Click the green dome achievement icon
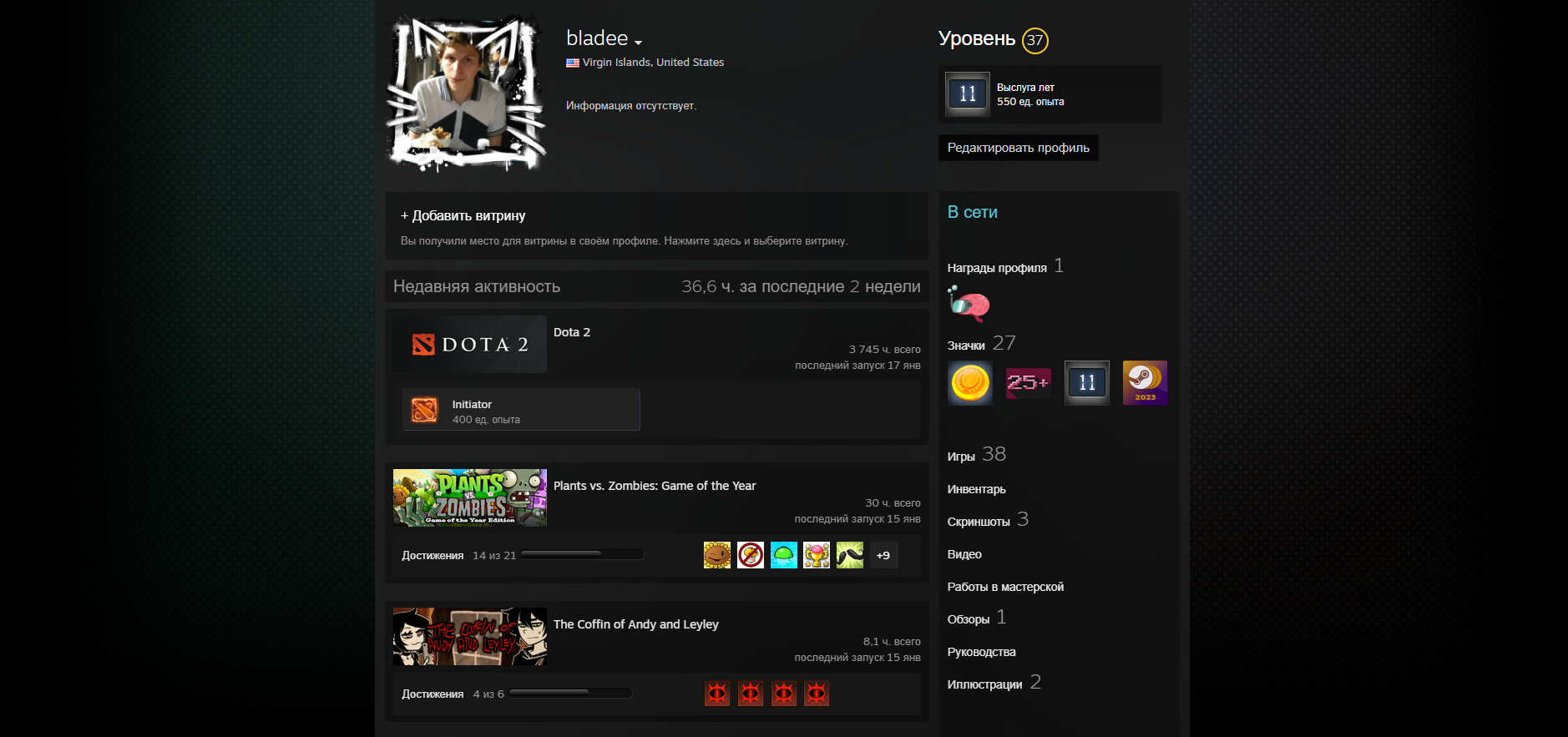The image size is (1568, 737). coord(784,555)
